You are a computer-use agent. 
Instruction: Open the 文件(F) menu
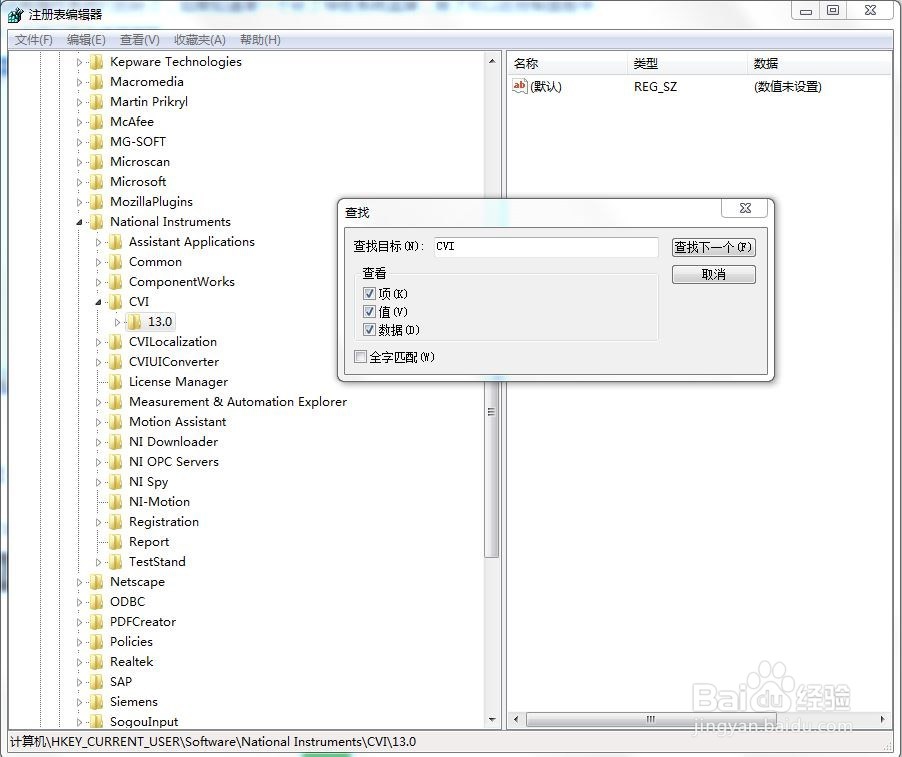(33, 40)
